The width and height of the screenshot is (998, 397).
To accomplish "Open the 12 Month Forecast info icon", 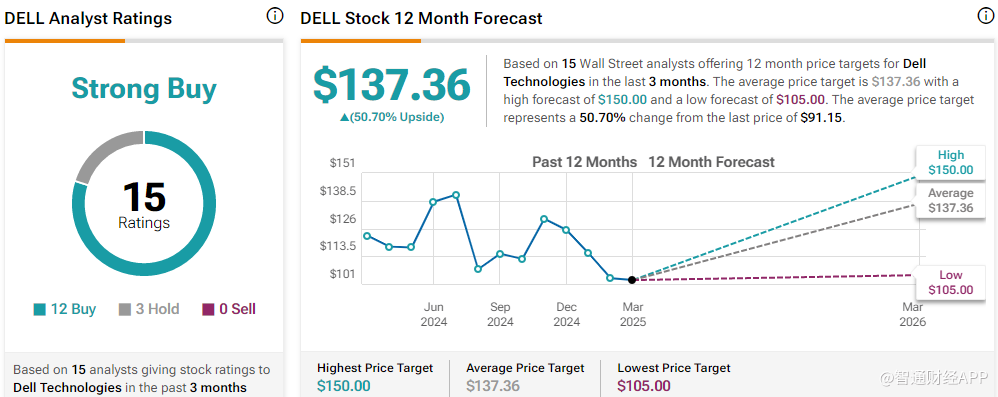I will tap(985, 17).
